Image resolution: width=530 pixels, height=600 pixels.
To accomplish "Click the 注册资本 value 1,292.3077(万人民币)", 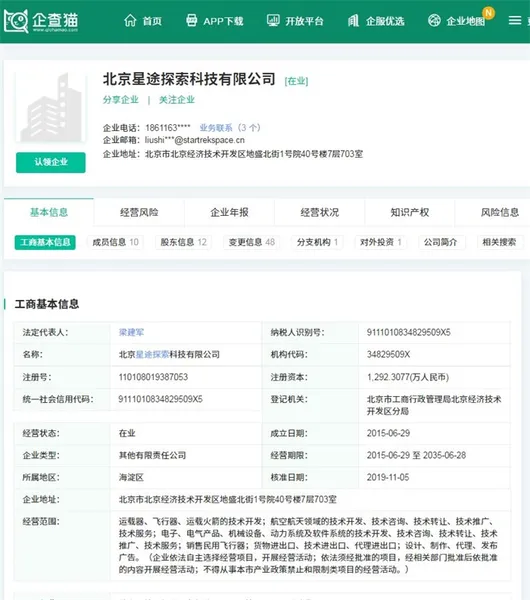I will (x=408, y=377).
